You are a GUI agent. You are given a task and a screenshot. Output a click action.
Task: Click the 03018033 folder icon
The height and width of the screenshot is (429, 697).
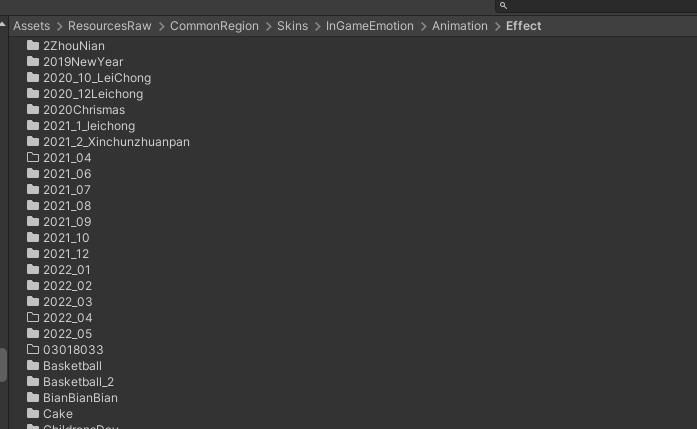[x=32, y=349]
